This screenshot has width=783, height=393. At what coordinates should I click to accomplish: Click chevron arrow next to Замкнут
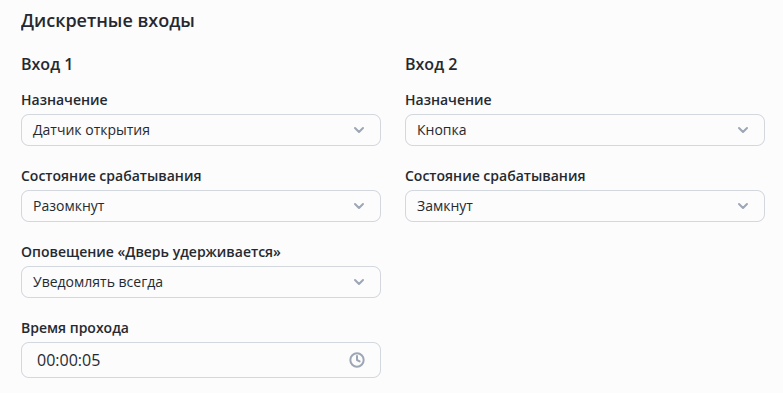pyautogui.click(x=743, y=206)
